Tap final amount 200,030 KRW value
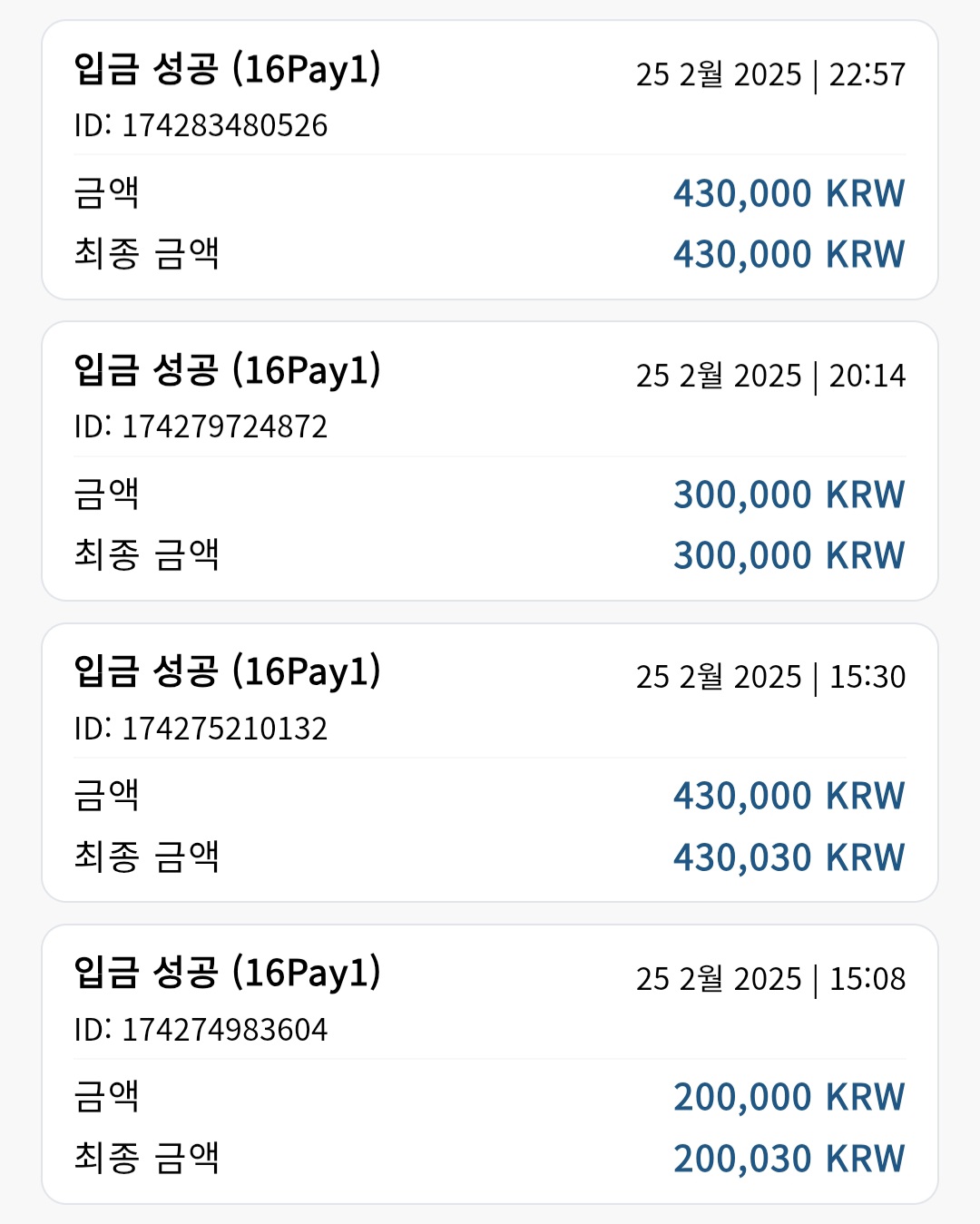This screenshot has height=1224, width=980. pos(789,1159)
